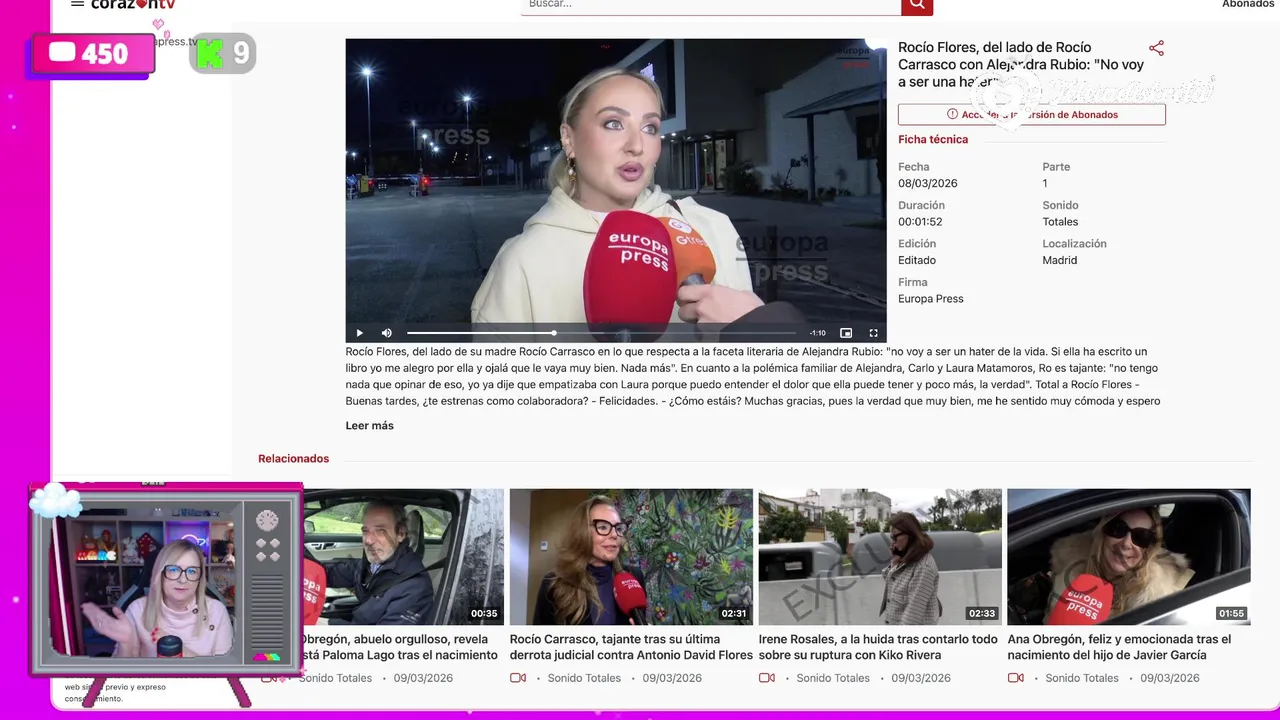Click the 02:33 duration badge
The width and height of the screenshot is (1280, 720).
pos(982,614)
